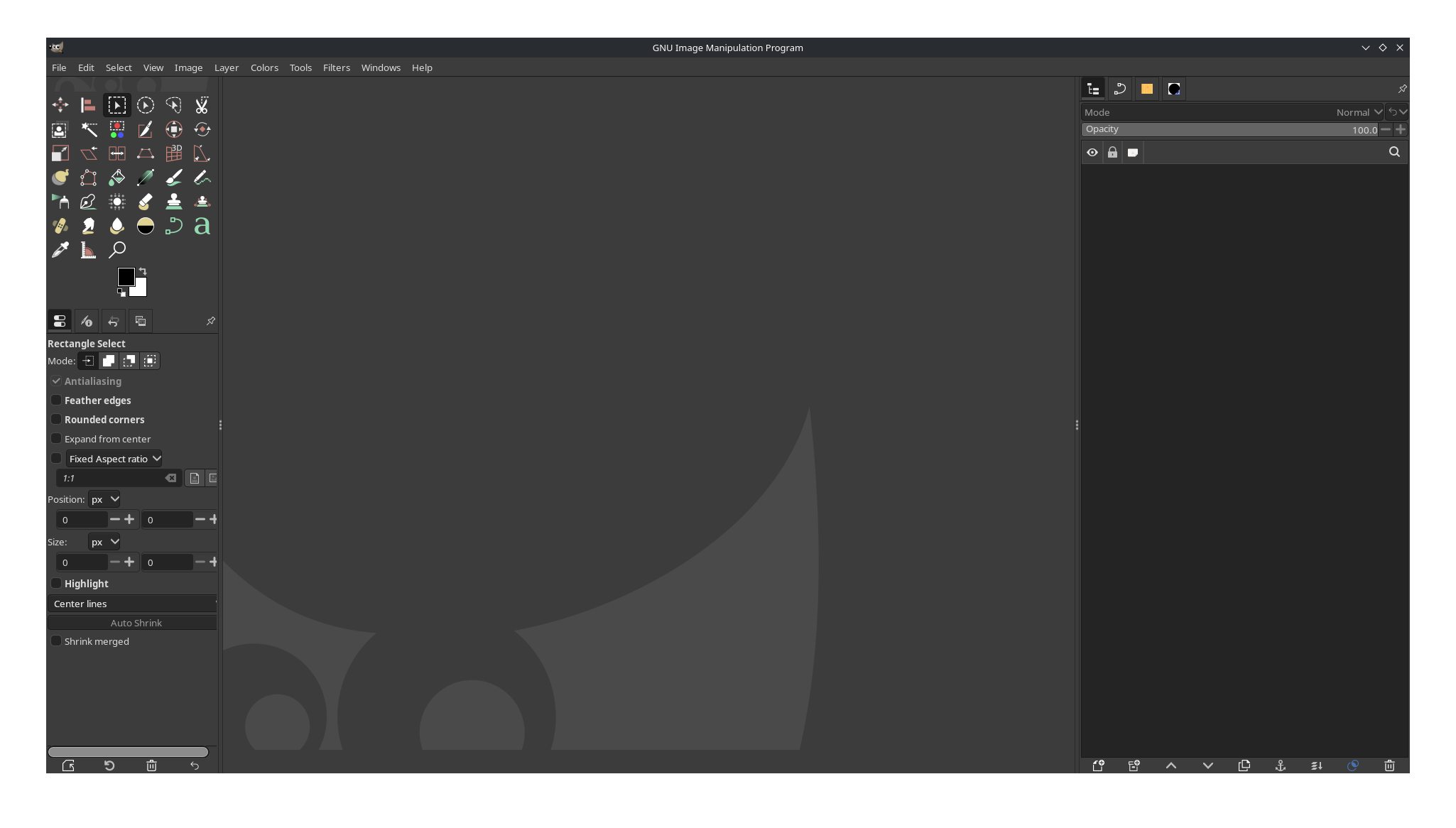Select the Clone stamp tool
Image resolution: width=1456 pixels, height=828 pixels.
point(174,202)
